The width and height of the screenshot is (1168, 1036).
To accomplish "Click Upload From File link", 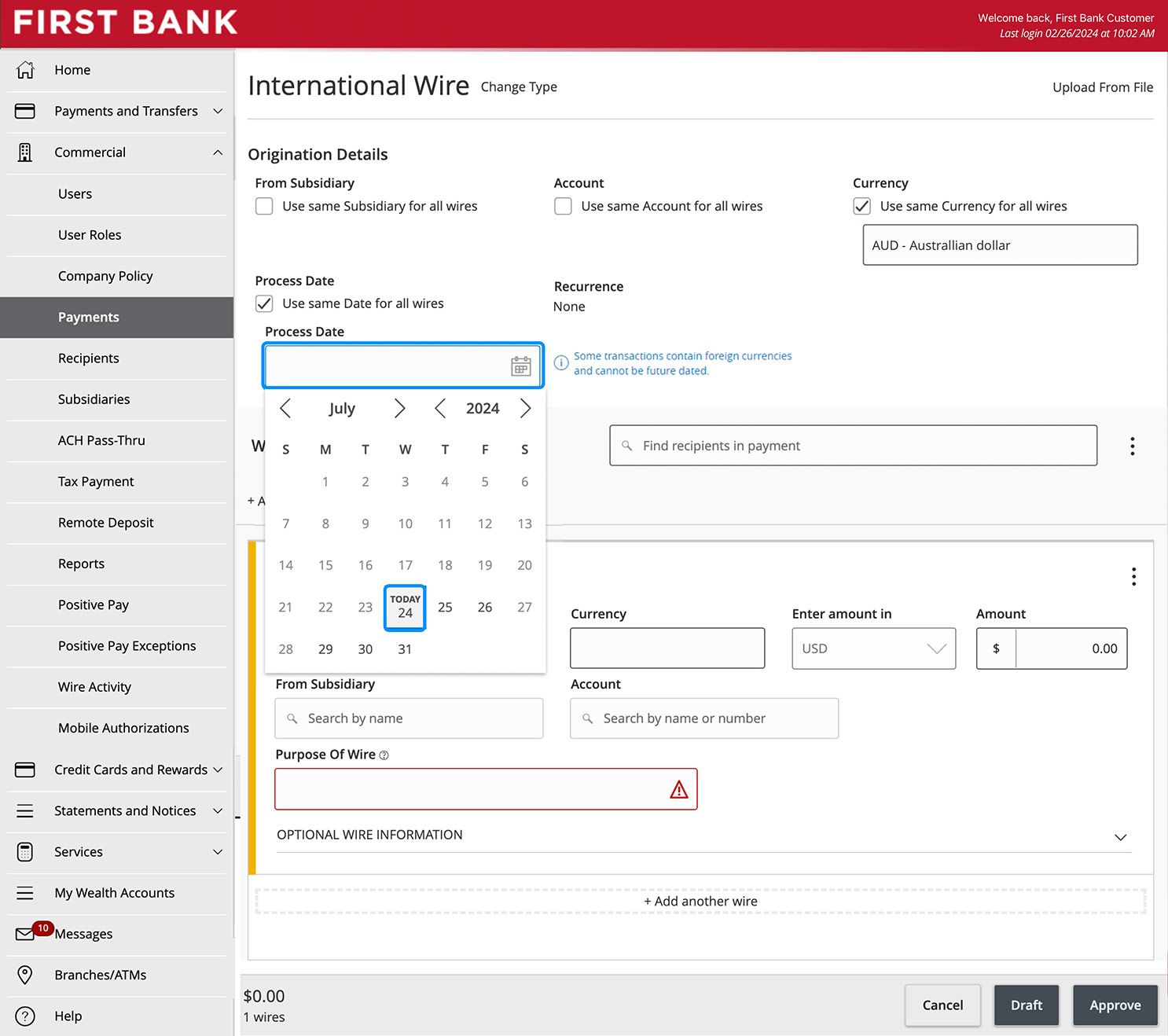I will [1103, 87].
